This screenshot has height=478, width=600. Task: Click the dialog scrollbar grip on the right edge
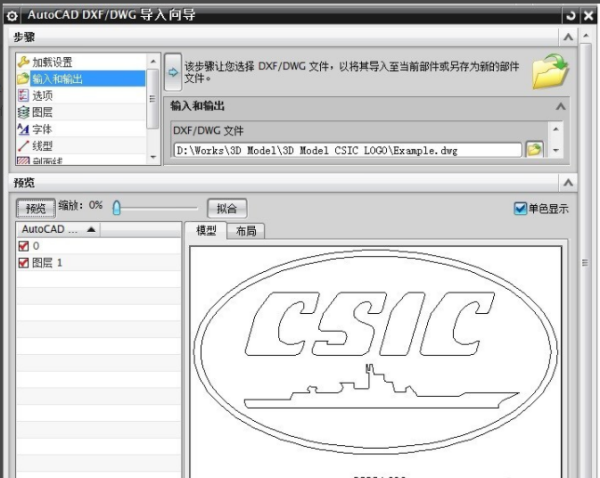point(585,263)
